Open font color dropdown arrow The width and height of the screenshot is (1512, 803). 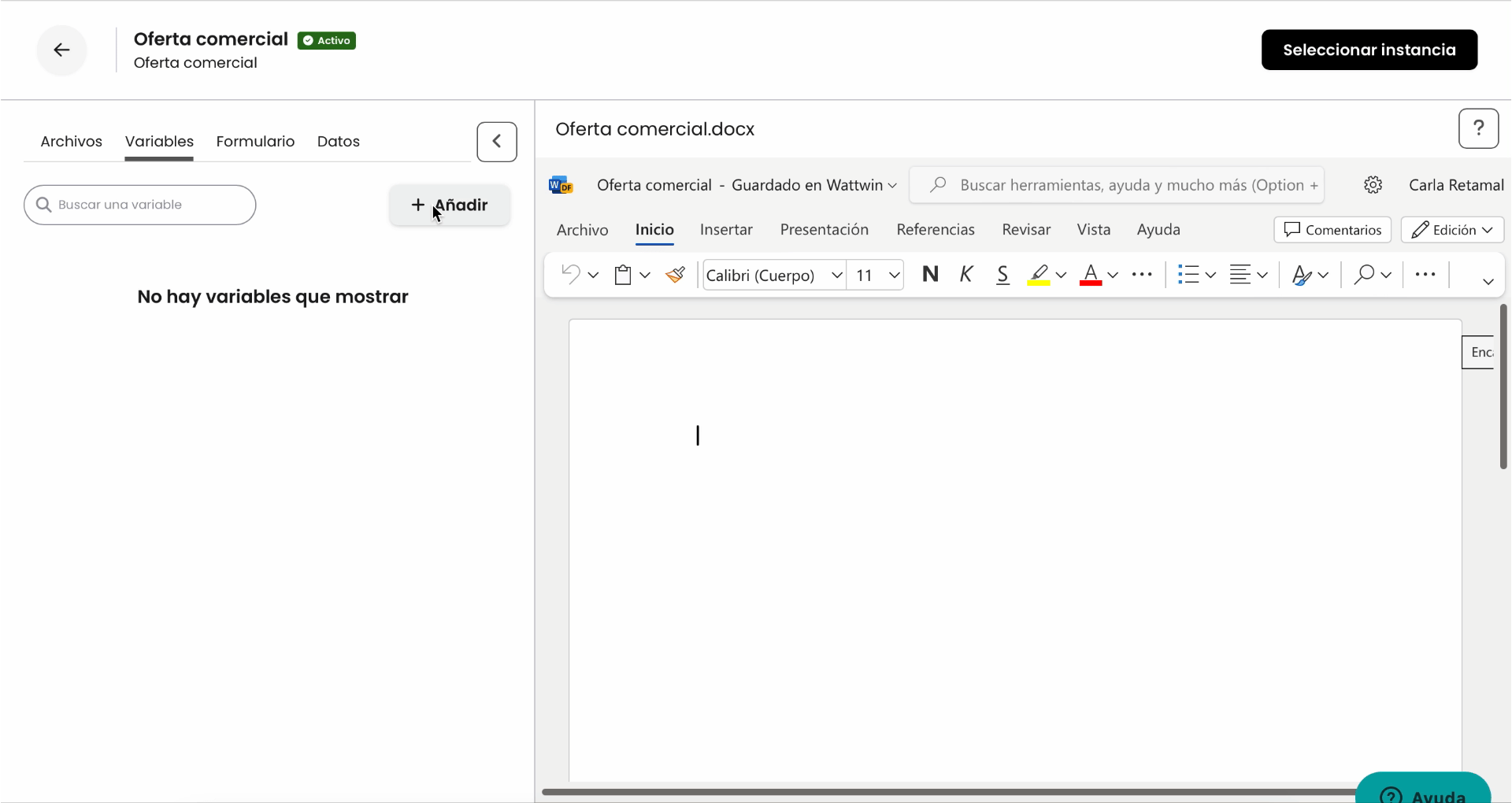[1113, 276]
